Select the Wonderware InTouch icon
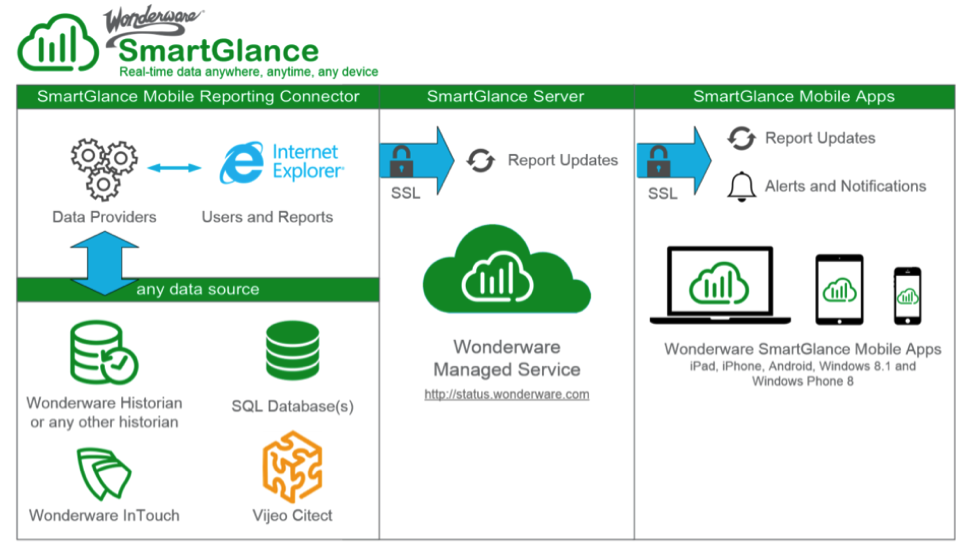The width and height of the screenshot is (975, 559). pos(104,474)
